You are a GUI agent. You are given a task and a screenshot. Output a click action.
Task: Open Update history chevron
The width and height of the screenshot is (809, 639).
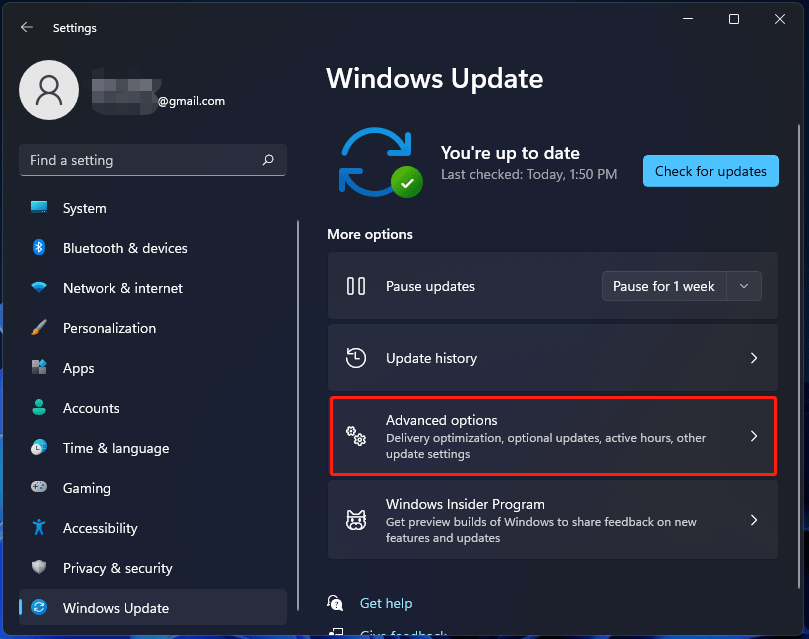754,358
